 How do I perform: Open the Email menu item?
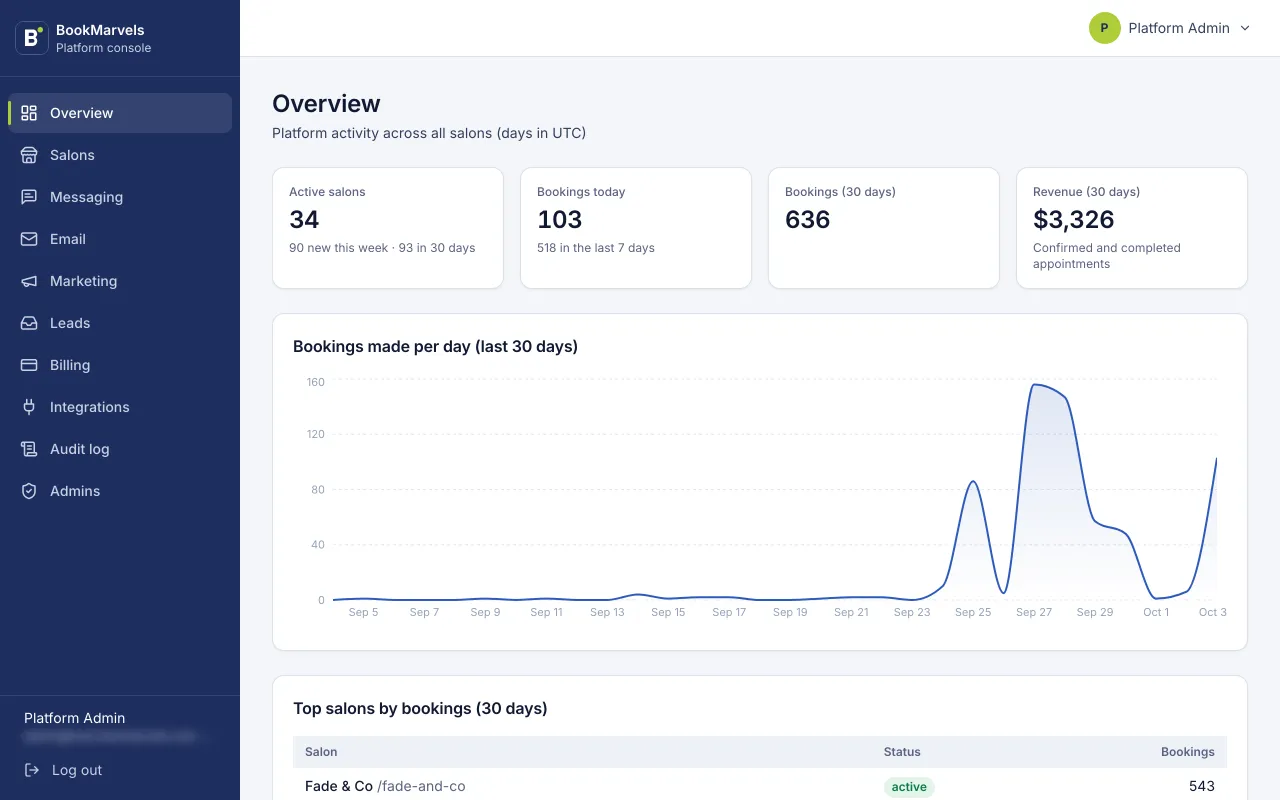120,239
